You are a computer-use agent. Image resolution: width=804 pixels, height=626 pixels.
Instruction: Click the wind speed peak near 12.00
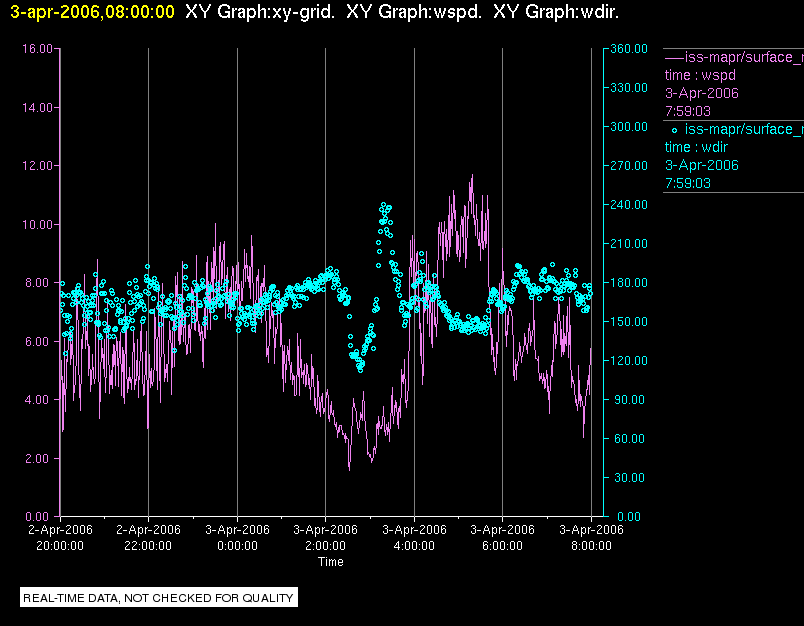[472, 176]
